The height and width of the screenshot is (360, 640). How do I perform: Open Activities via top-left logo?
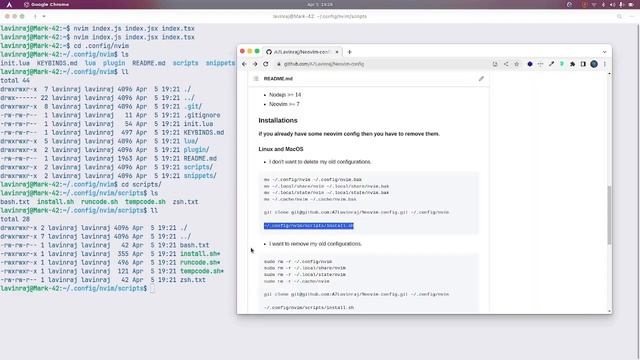click(9, 4)
